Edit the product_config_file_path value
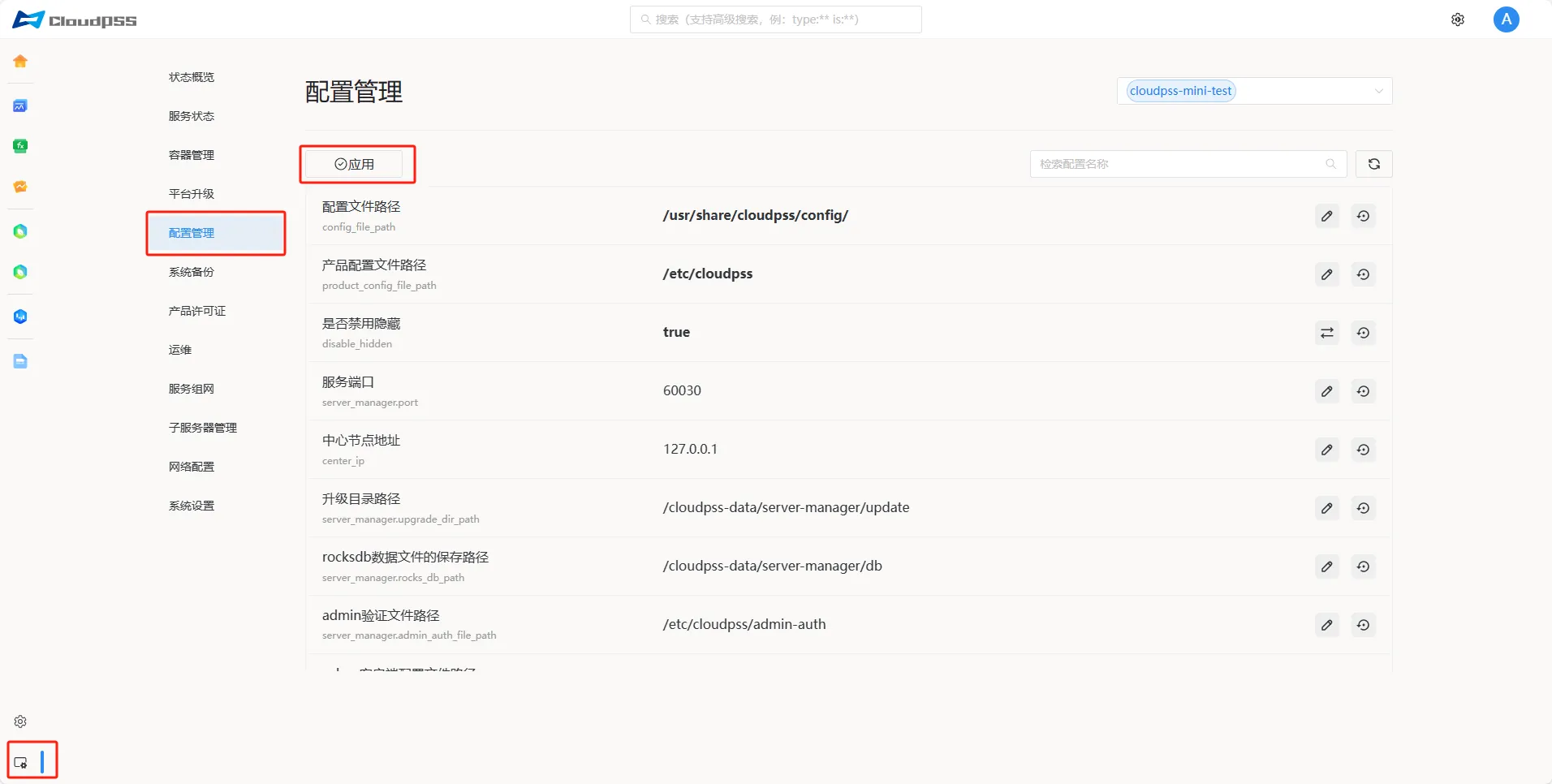 [1327, 274]
